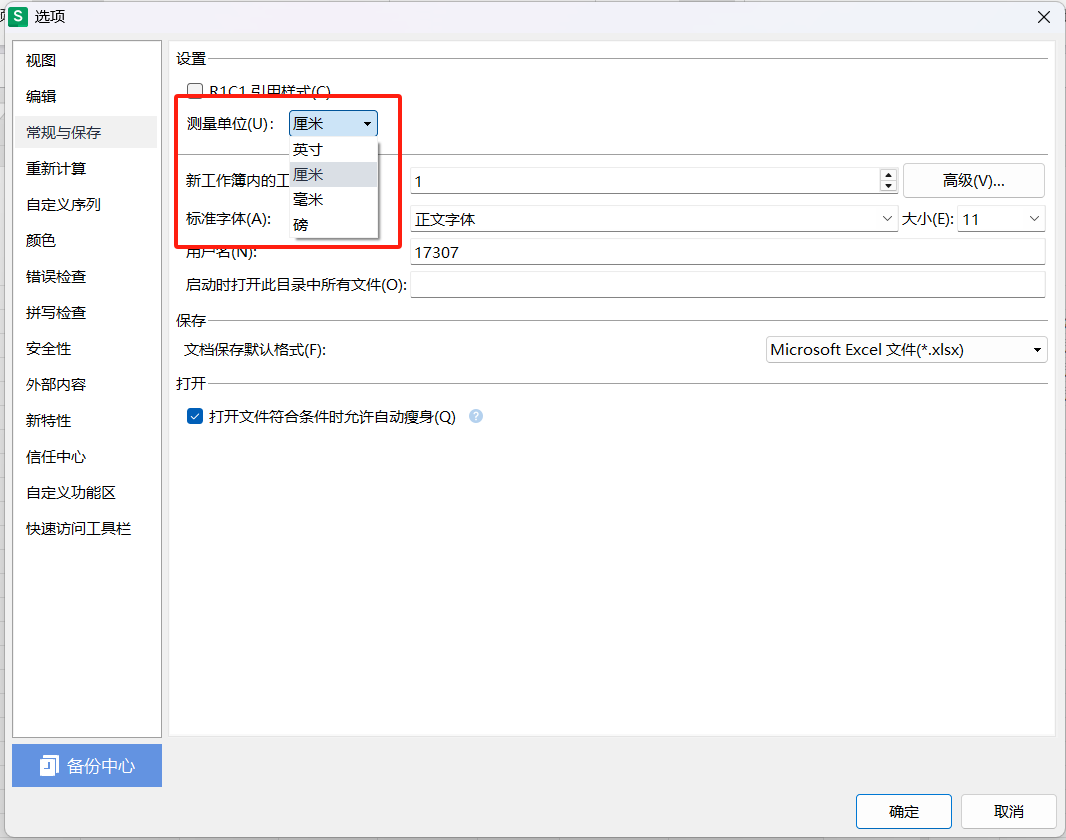Close the 选项 dialog window
Image resolution: width=1066 pixels, height=840 pixels.
tap(1043, 17)
